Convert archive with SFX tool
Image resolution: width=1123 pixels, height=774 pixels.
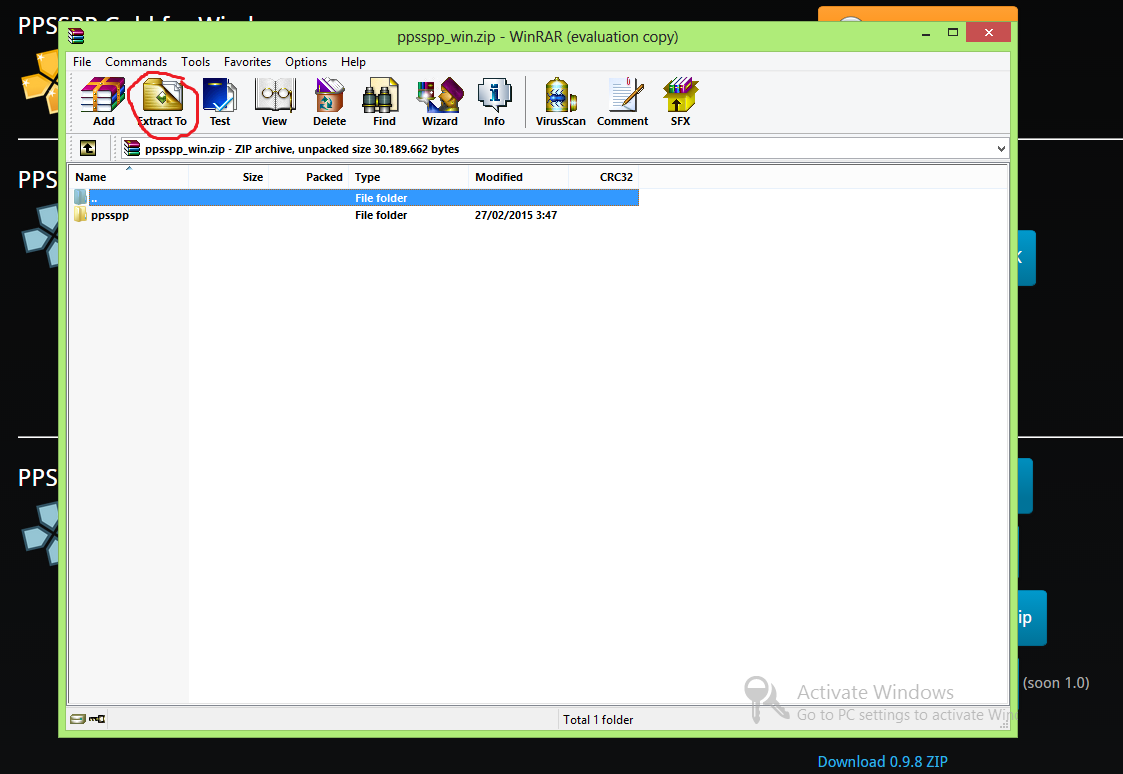tap(680, 102)
